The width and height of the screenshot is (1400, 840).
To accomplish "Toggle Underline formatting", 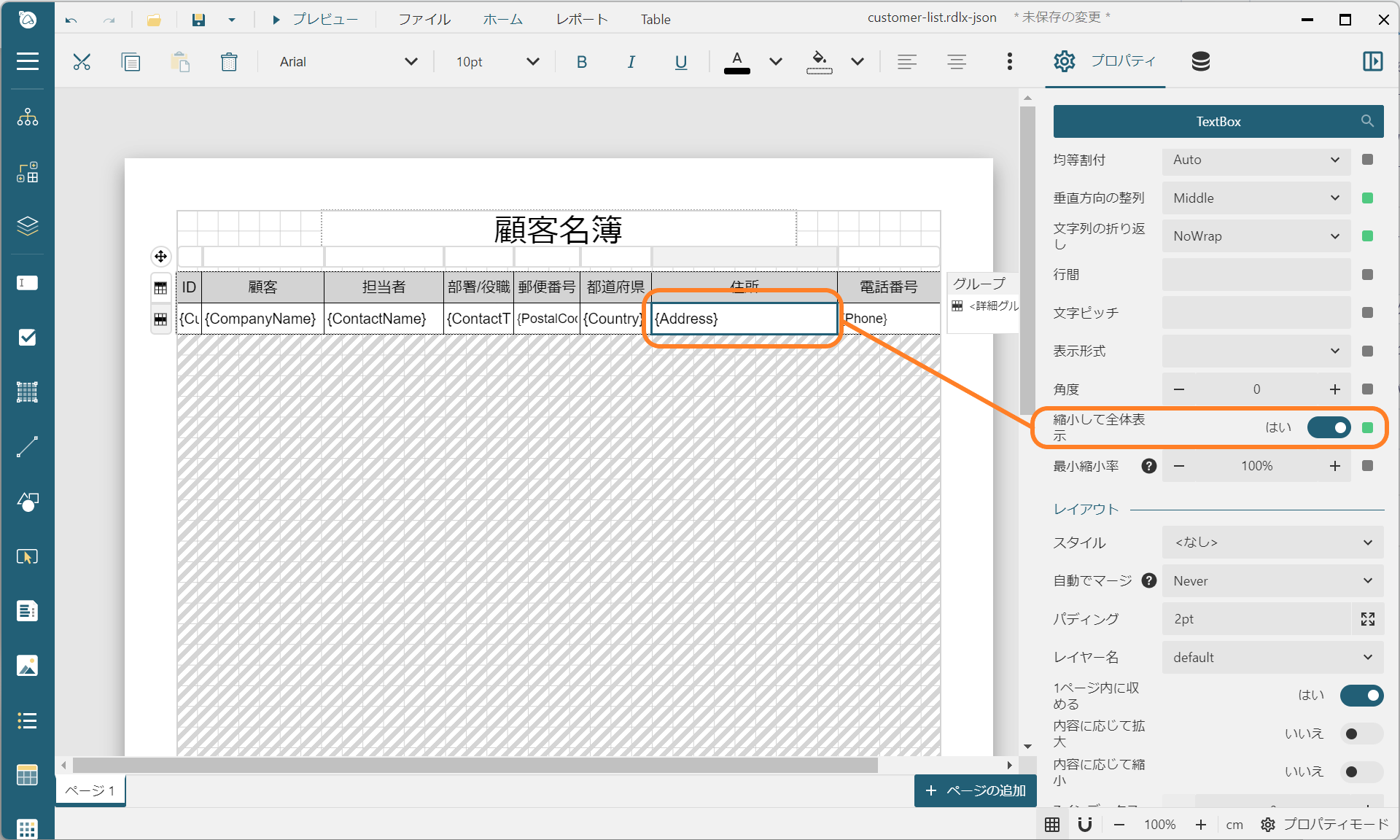I will pos(680,62).
